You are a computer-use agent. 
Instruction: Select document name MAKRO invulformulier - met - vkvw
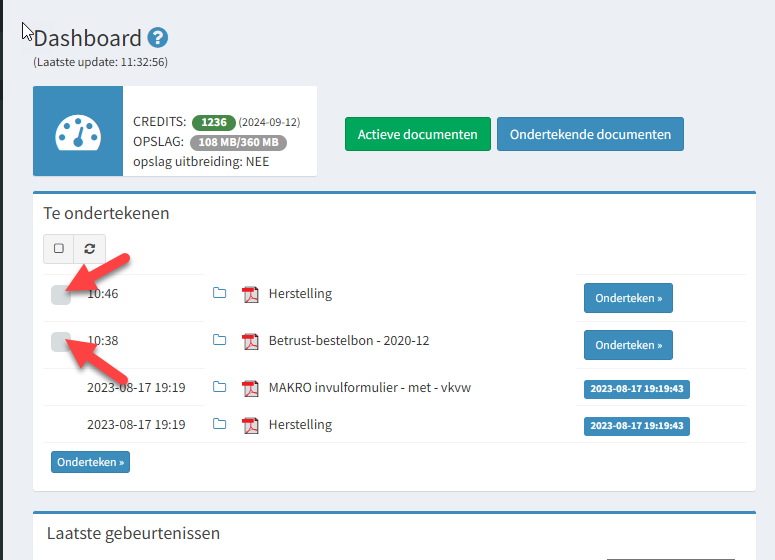click(x=370, y=388)
